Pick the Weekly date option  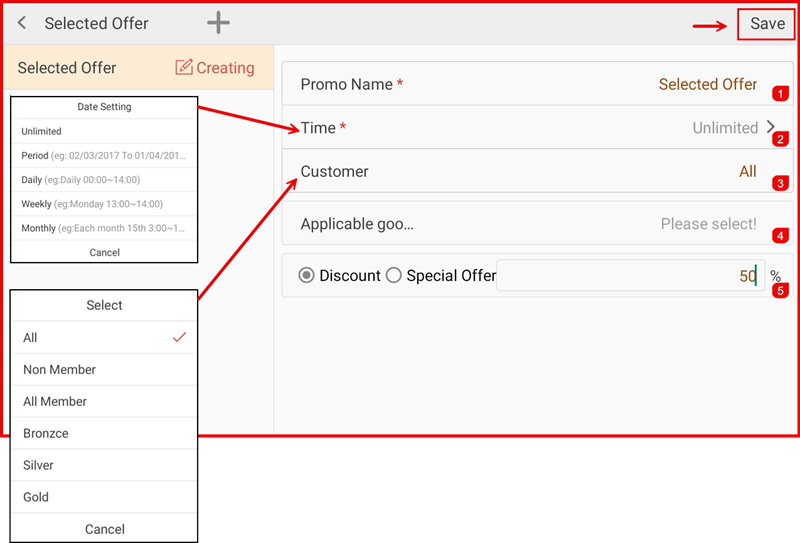(x=104, y=204)
